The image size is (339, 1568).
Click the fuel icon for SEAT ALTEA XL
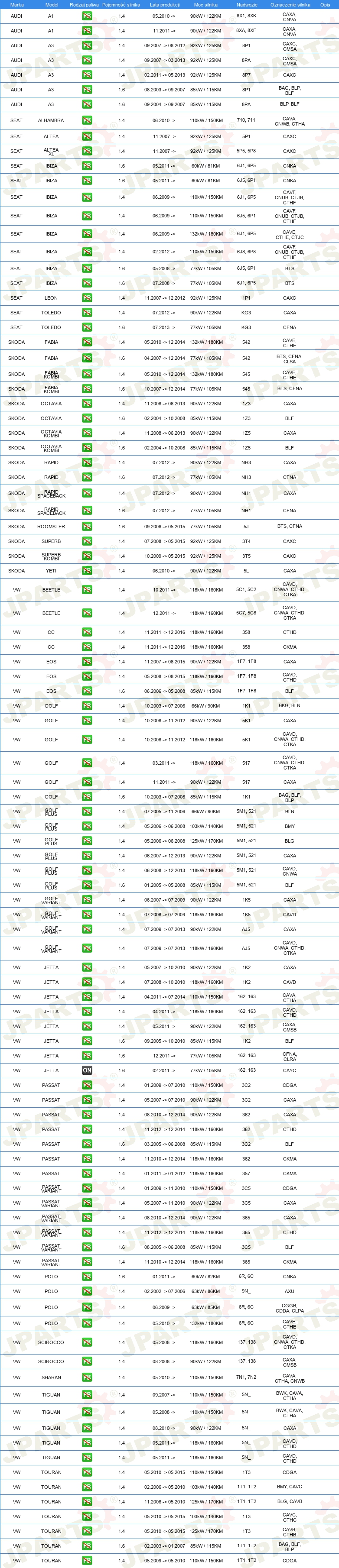(87, 151)
